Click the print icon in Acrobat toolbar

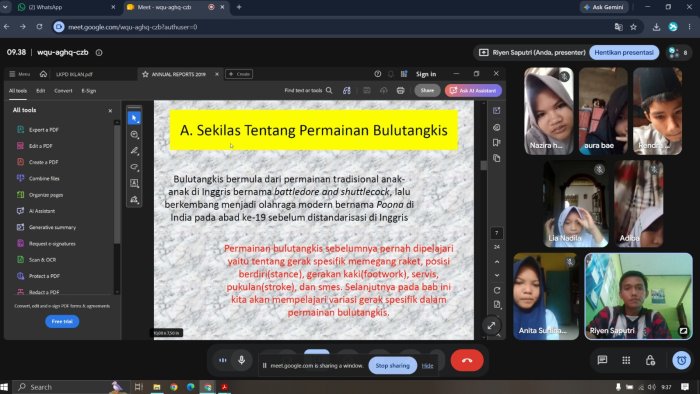tap(400, 91)
